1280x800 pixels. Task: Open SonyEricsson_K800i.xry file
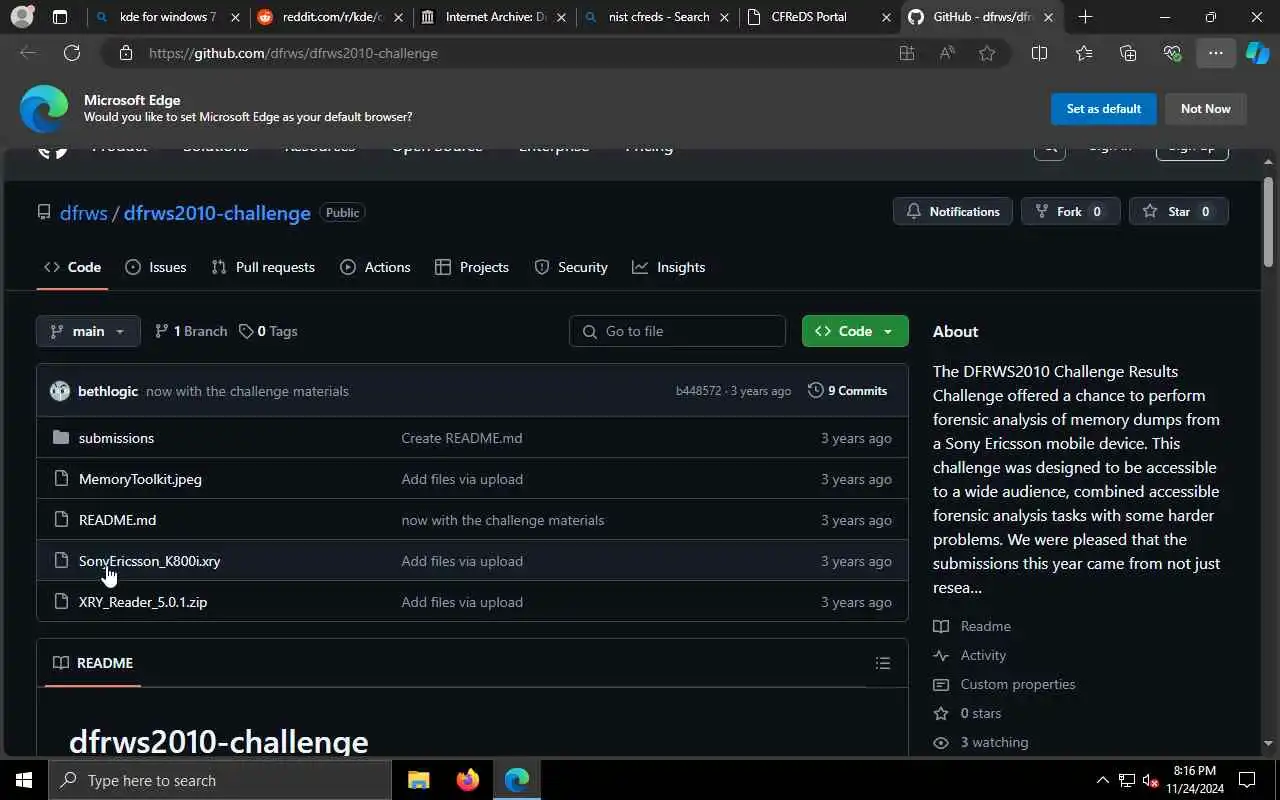pyautogui.click(x=149, y=561)
